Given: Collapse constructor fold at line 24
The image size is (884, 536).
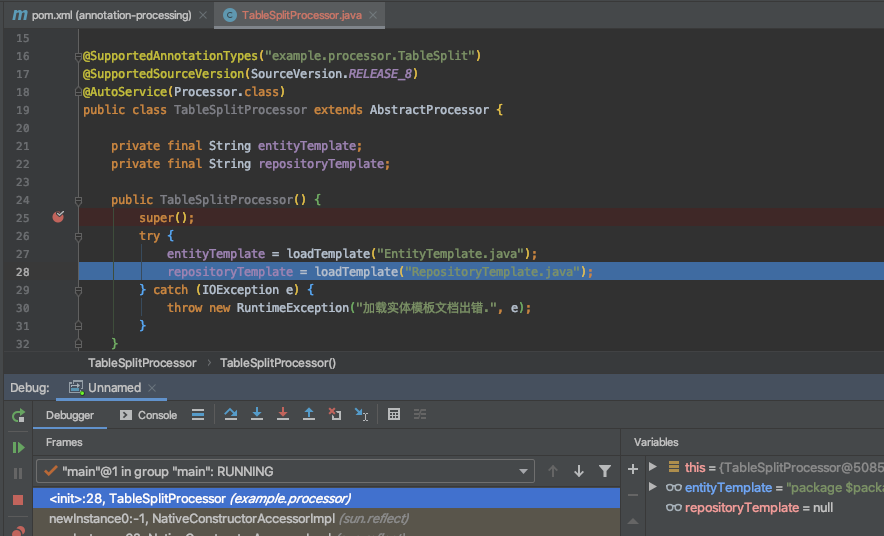Looking at the screenshot, I should pyautogui.click(x=78, y=200).
